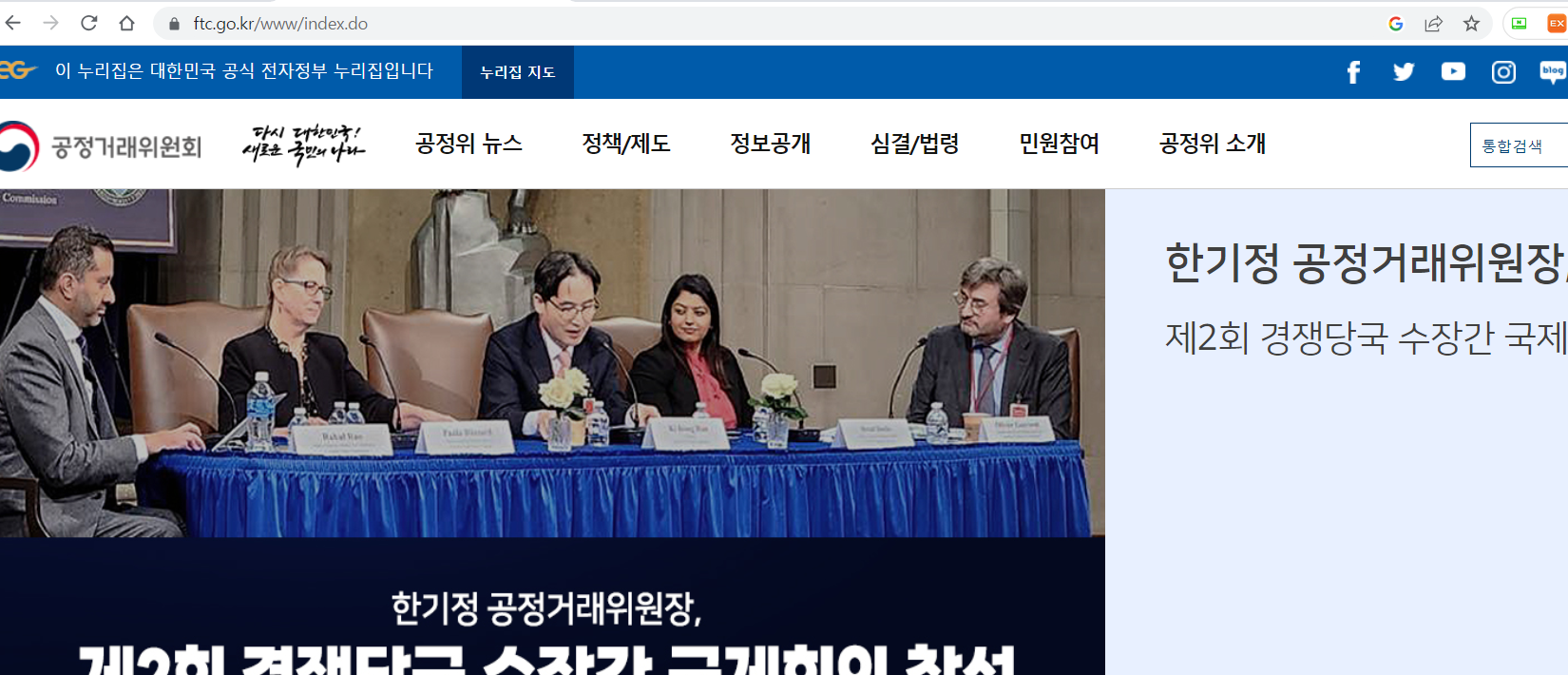Go back to previous page
This screenshot has width=1568, height=675.
point(12,23)
